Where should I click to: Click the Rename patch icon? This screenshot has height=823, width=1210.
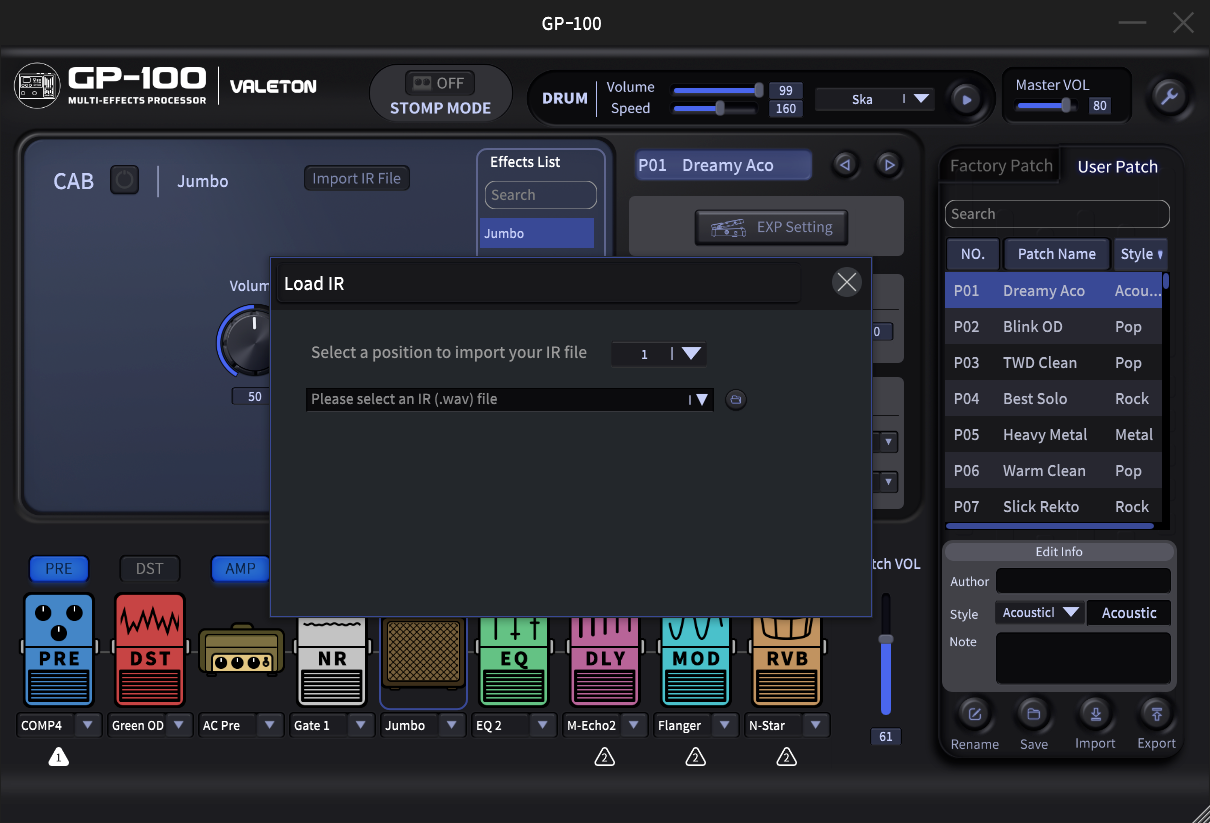[x=974, y=714]
